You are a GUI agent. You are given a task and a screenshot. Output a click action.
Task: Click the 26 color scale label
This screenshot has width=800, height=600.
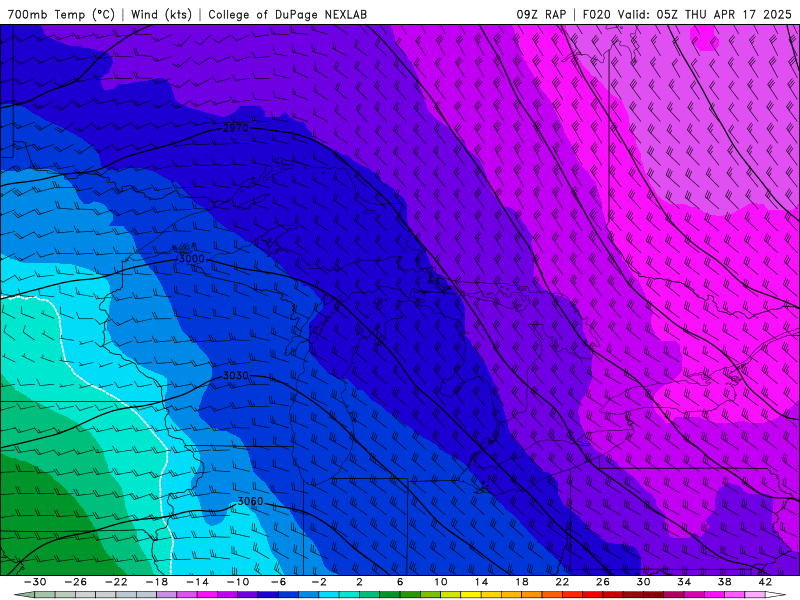(603, 582)
